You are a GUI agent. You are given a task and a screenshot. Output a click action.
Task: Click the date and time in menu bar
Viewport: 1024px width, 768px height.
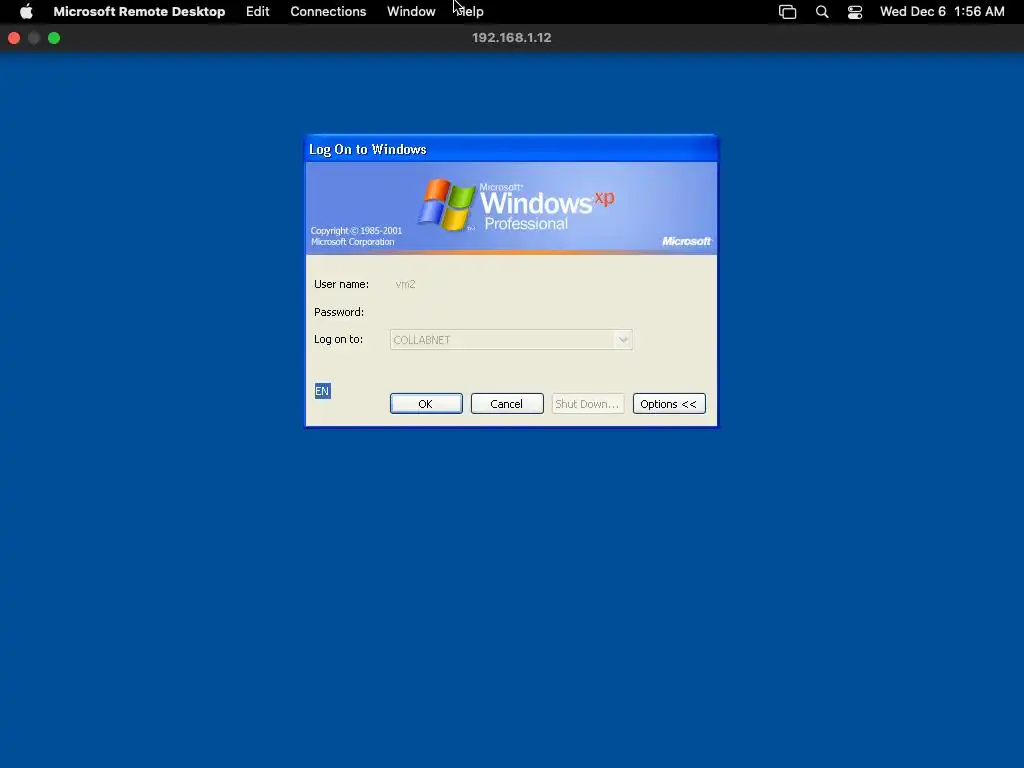coord(942,12)
